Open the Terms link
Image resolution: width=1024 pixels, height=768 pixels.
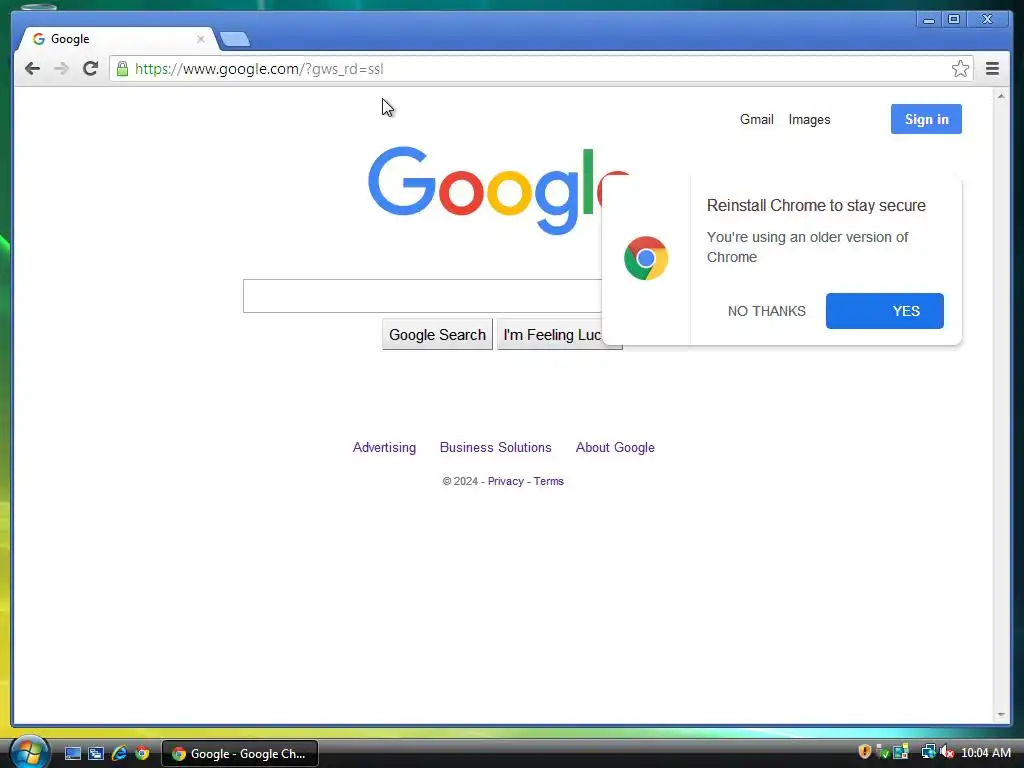(x=549, y=481)
